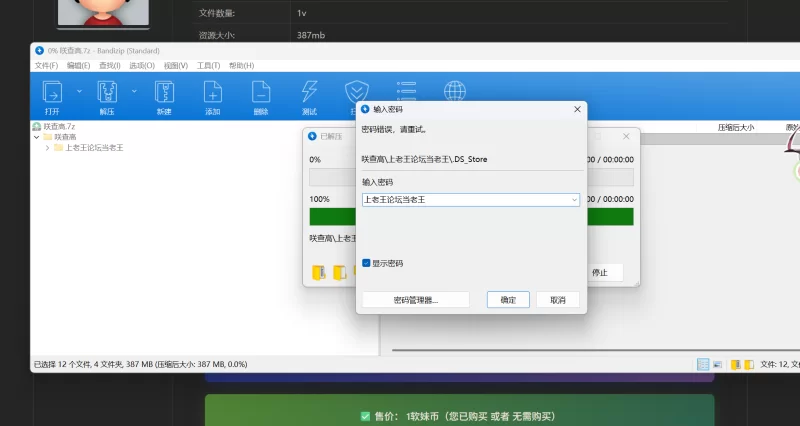The image size is (800, 426).
Task: Click the 确定 button in the password dialog
Action: pos(508,300)
